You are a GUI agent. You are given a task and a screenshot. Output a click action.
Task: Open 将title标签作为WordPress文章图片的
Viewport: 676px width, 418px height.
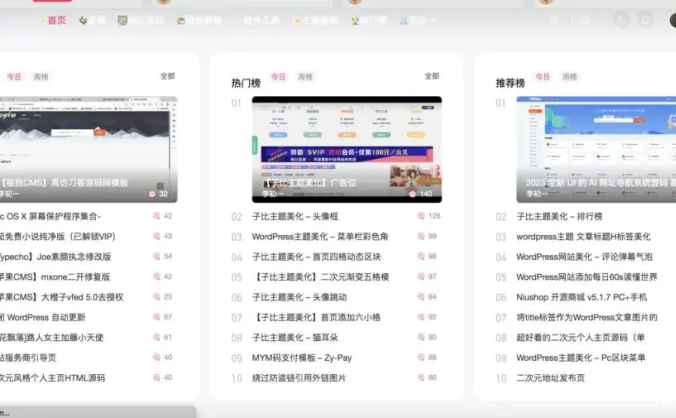click(x=587, y=318)
